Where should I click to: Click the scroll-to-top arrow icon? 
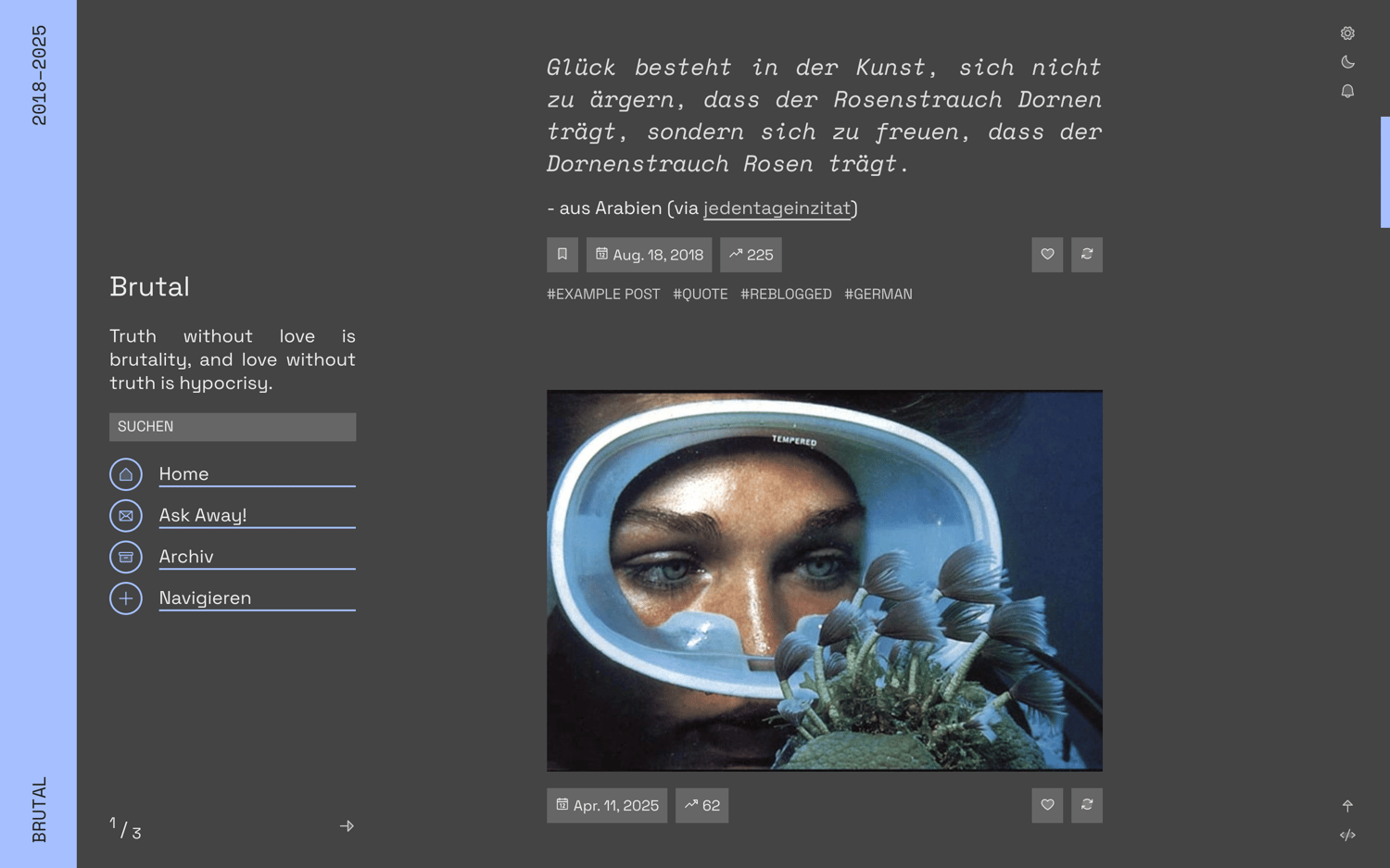(x=1347, y=806)
